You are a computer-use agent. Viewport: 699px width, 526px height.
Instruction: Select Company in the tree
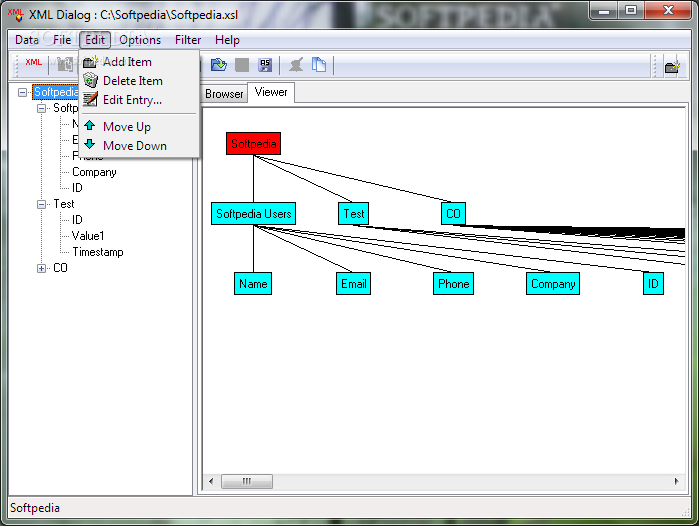click(x=94, y=172)
